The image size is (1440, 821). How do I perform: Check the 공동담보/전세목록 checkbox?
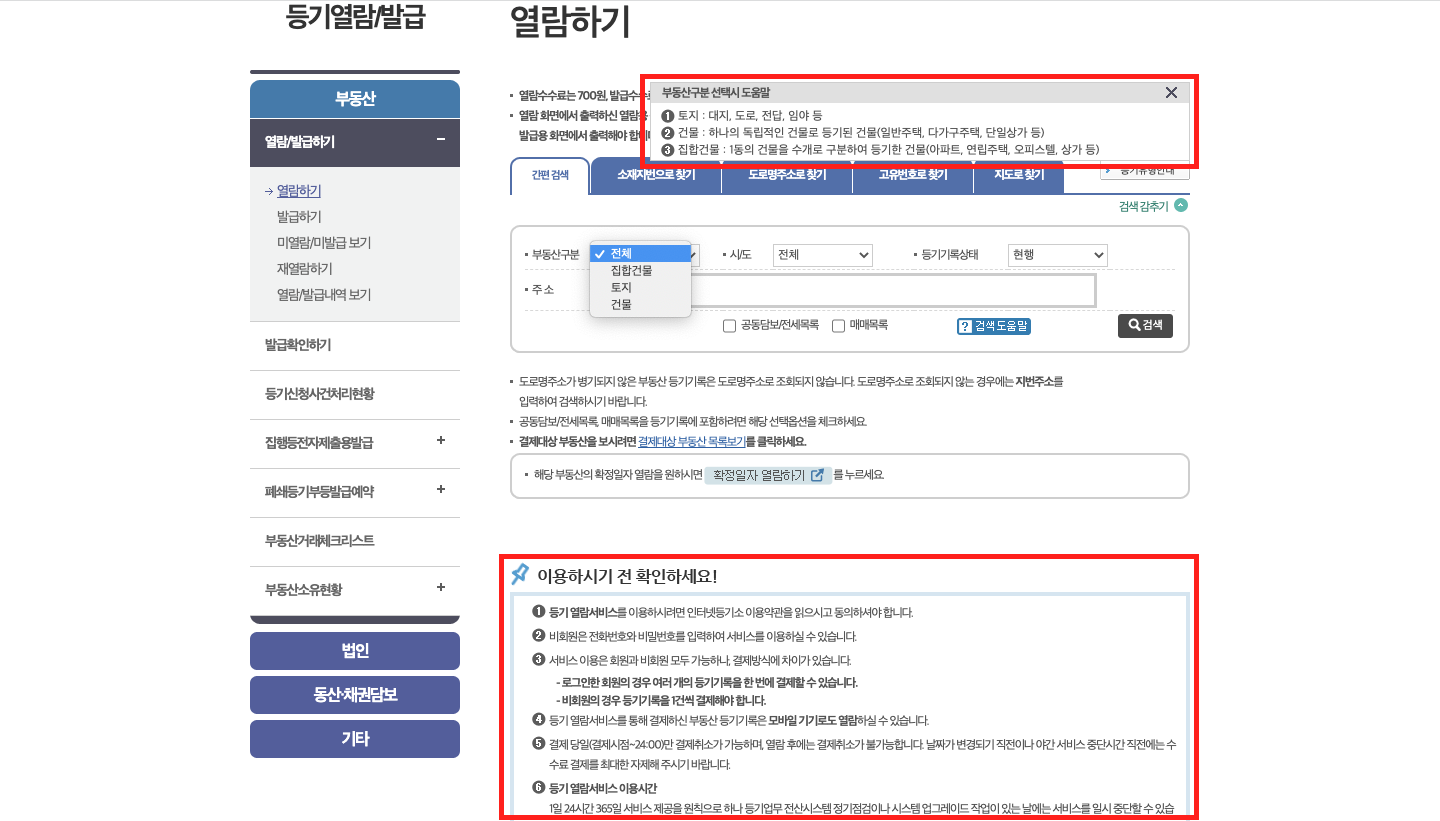[729, 325]
